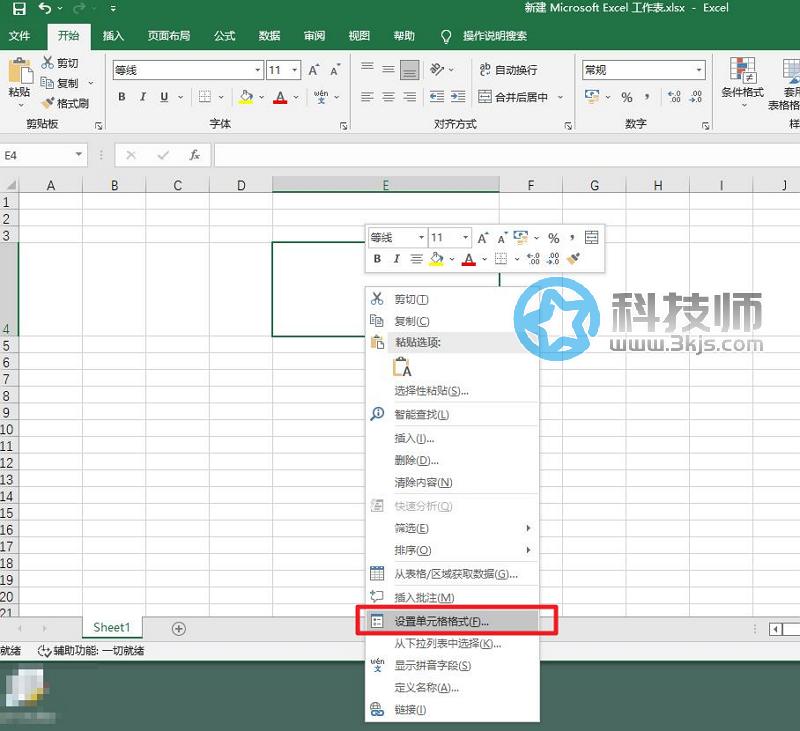Toggle Italic in ribbon font group
Image resolution: width=800 pixels, height=731 pixels.
pyautogui.click(x=143, y=96)
